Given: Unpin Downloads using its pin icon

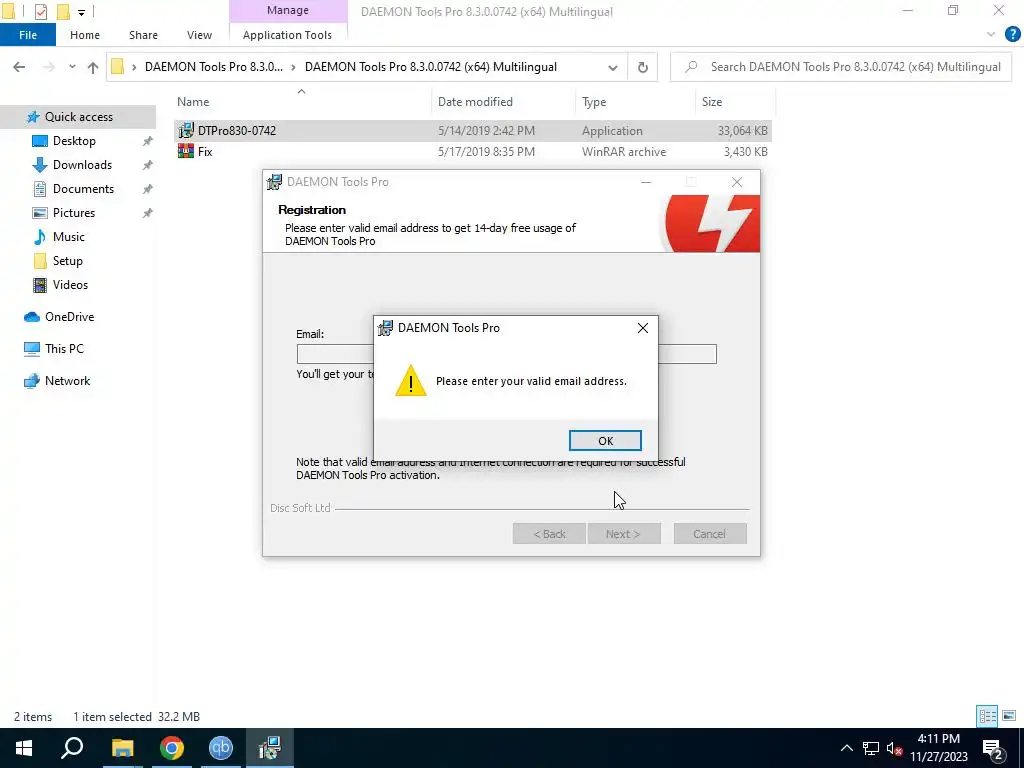Looking at the screenshot, I should tap(148, 165).
